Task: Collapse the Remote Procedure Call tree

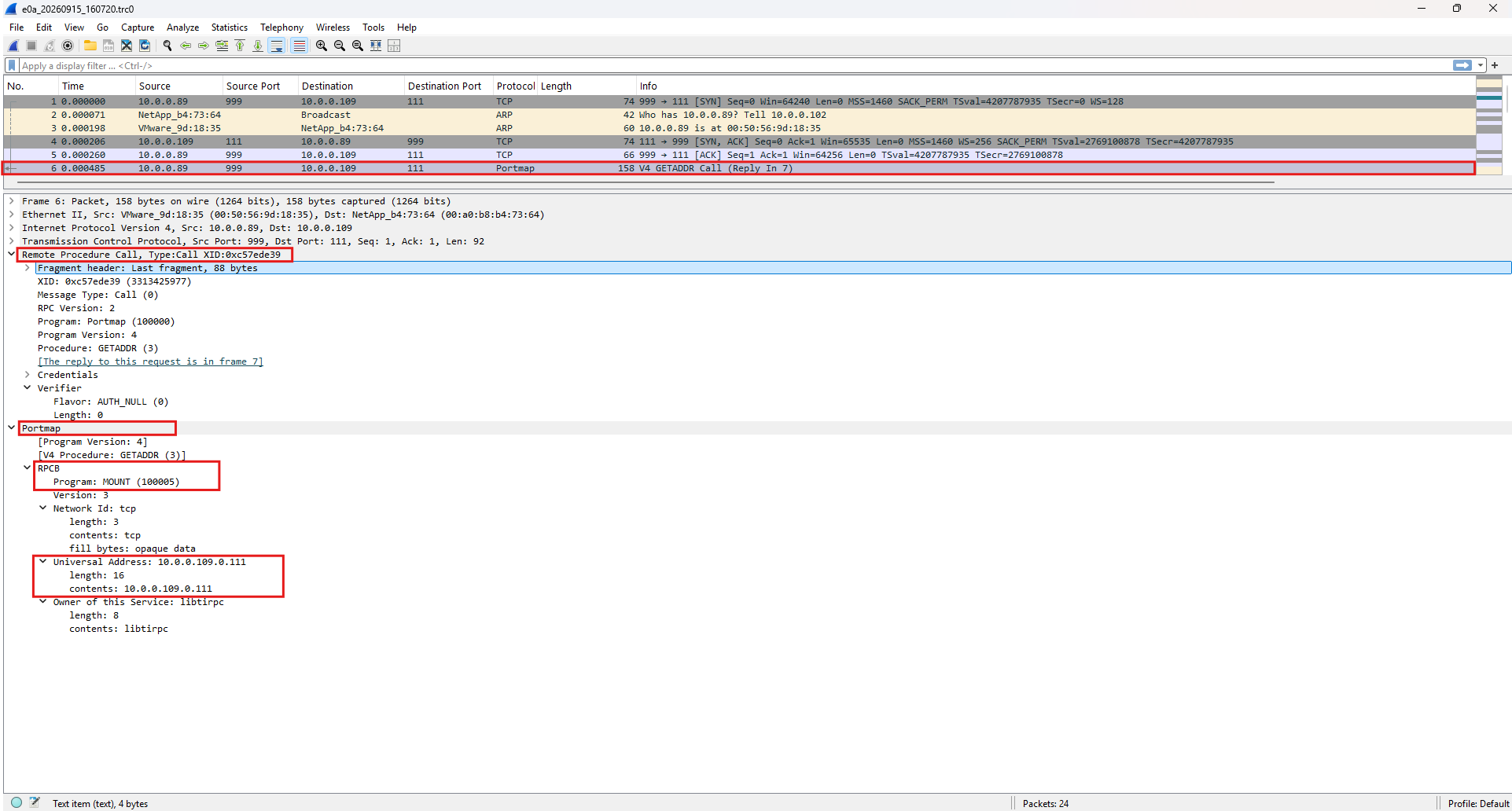Action: (12, 254)
